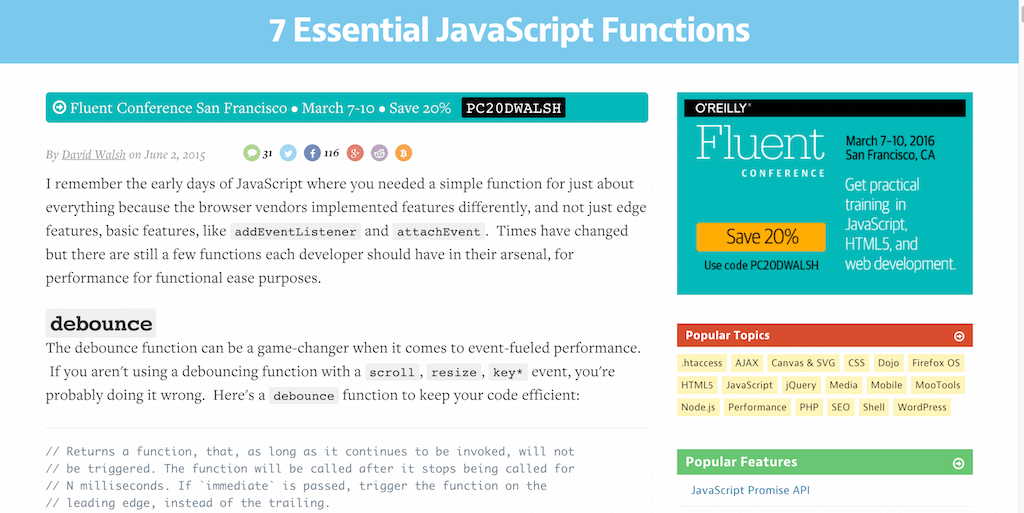Click the arrow icon in the Fluent Conference banner
1024x513 pixels.
click(x=60, y=107)
